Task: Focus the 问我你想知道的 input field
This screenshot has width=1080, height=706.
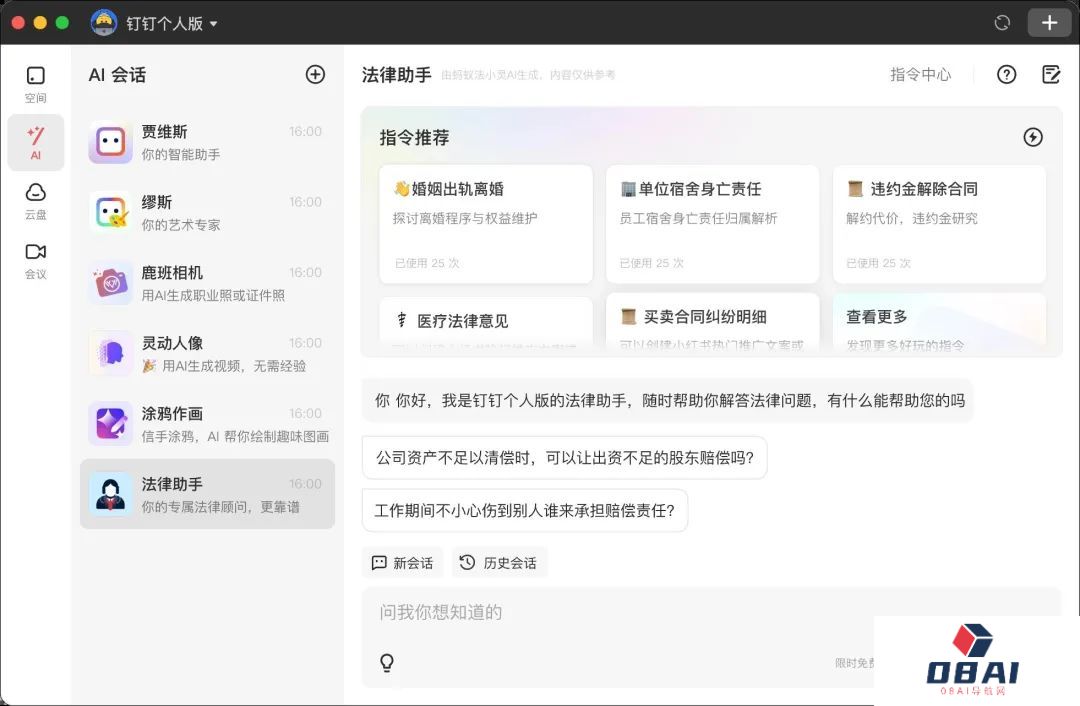Action: (712, 637)
